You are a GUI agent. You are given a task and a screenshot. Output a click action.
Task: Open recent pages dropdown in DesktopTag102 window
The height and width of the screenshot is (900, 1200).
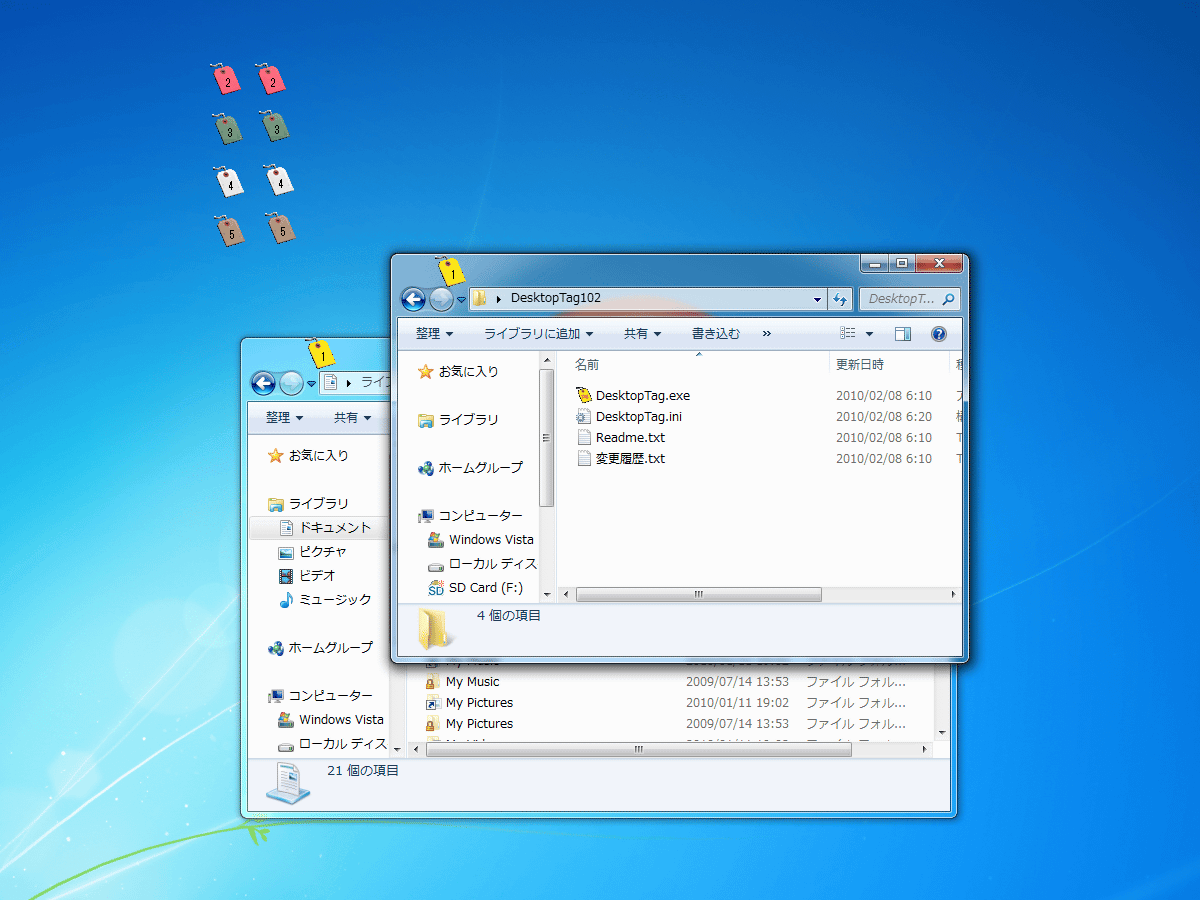[461, 299]
